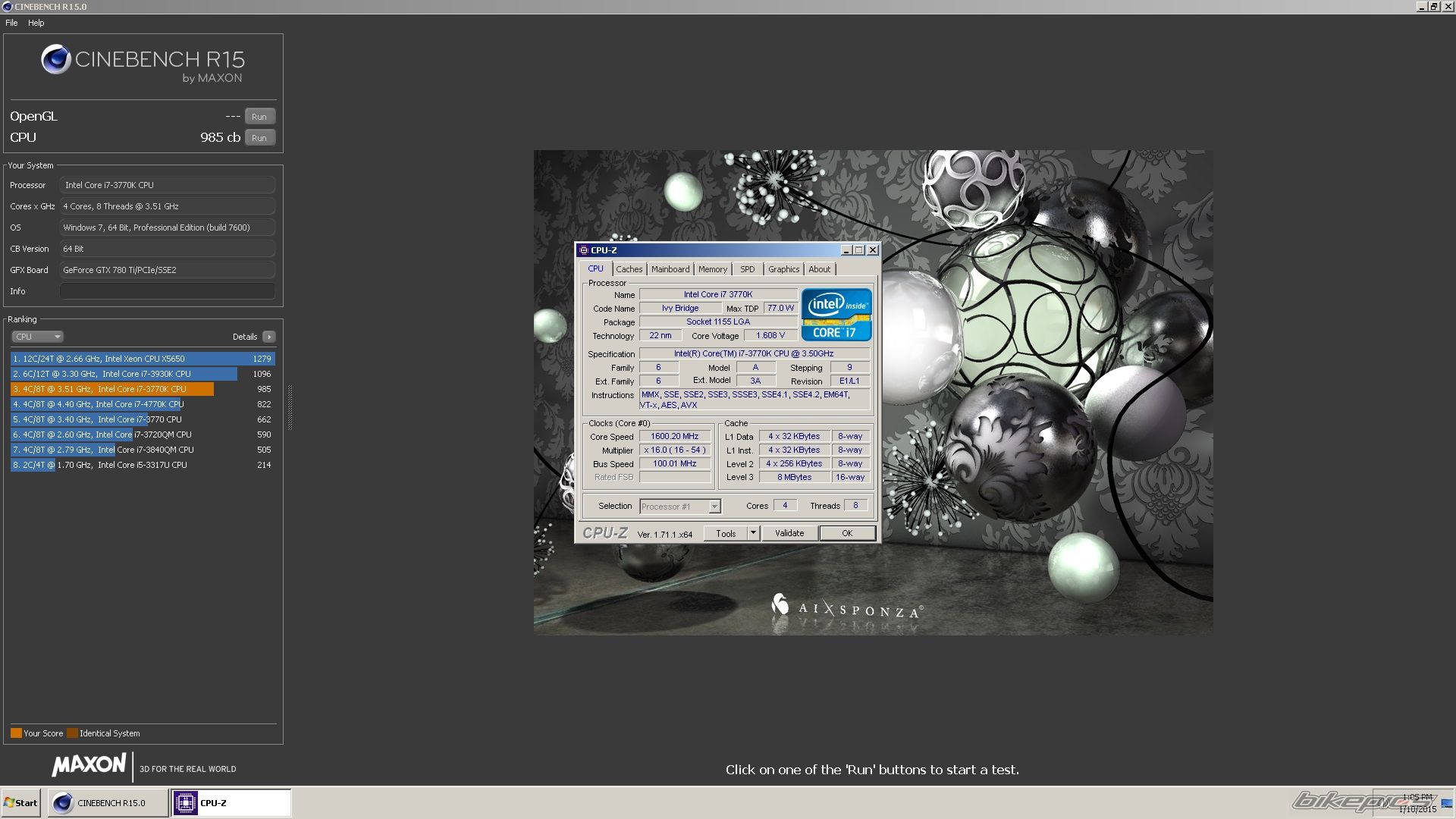The image size is (1456, 819).
Task: Click the Level 3 cache 8 MBytes value
Action: click(794, 478)
